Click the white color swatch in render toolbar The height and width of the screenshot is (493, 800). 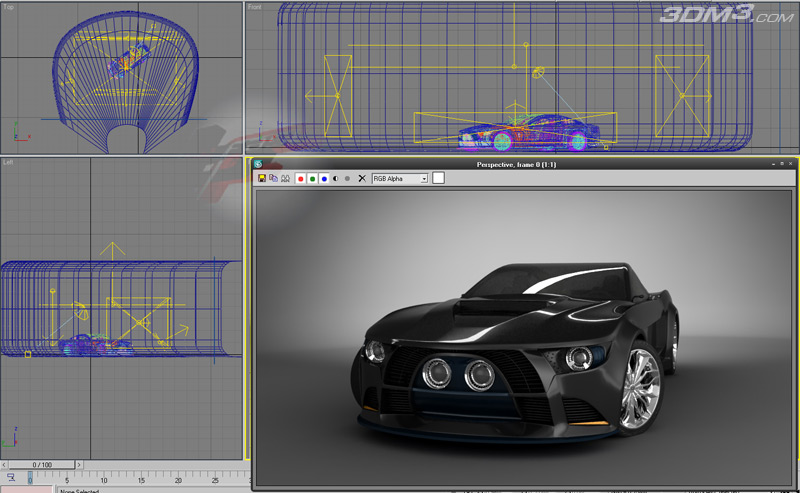[x=438, y=178]
